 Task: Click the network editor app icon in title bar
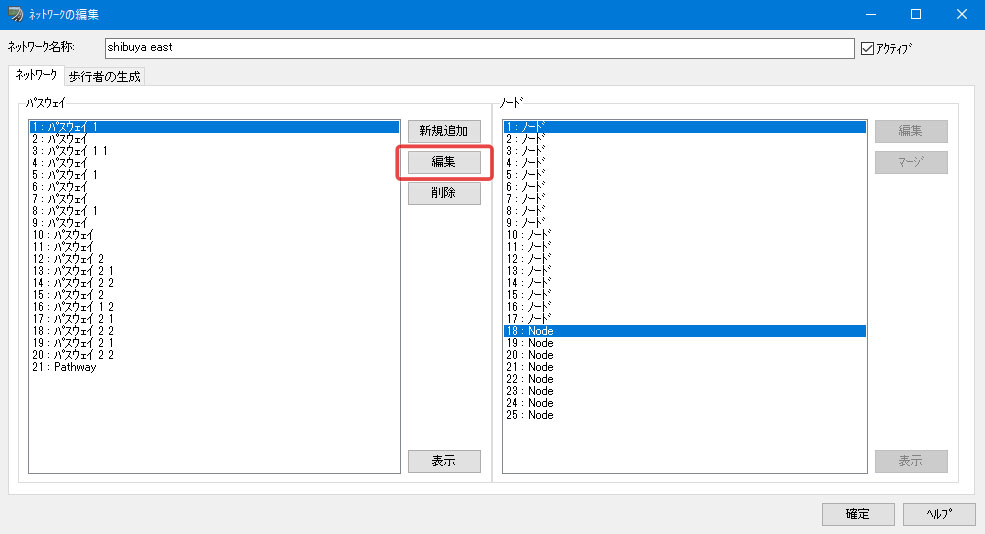pos(15,14)
